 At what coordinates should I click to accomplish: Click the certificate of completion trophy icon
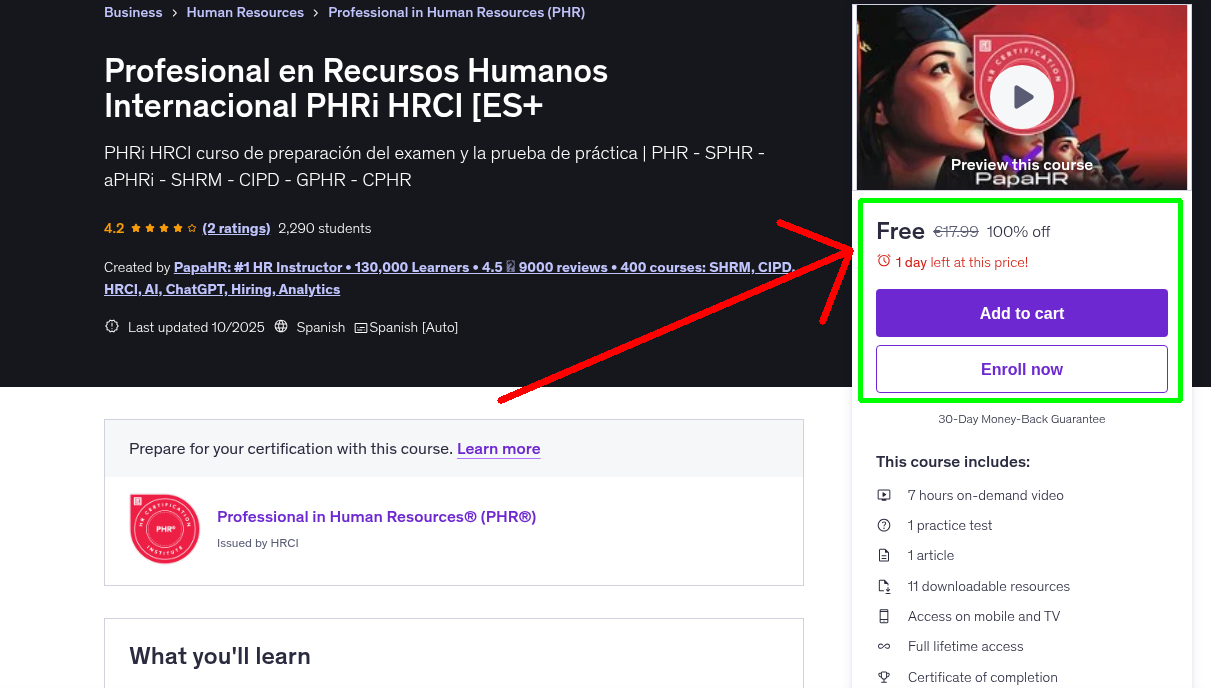[x=884, y=677]
